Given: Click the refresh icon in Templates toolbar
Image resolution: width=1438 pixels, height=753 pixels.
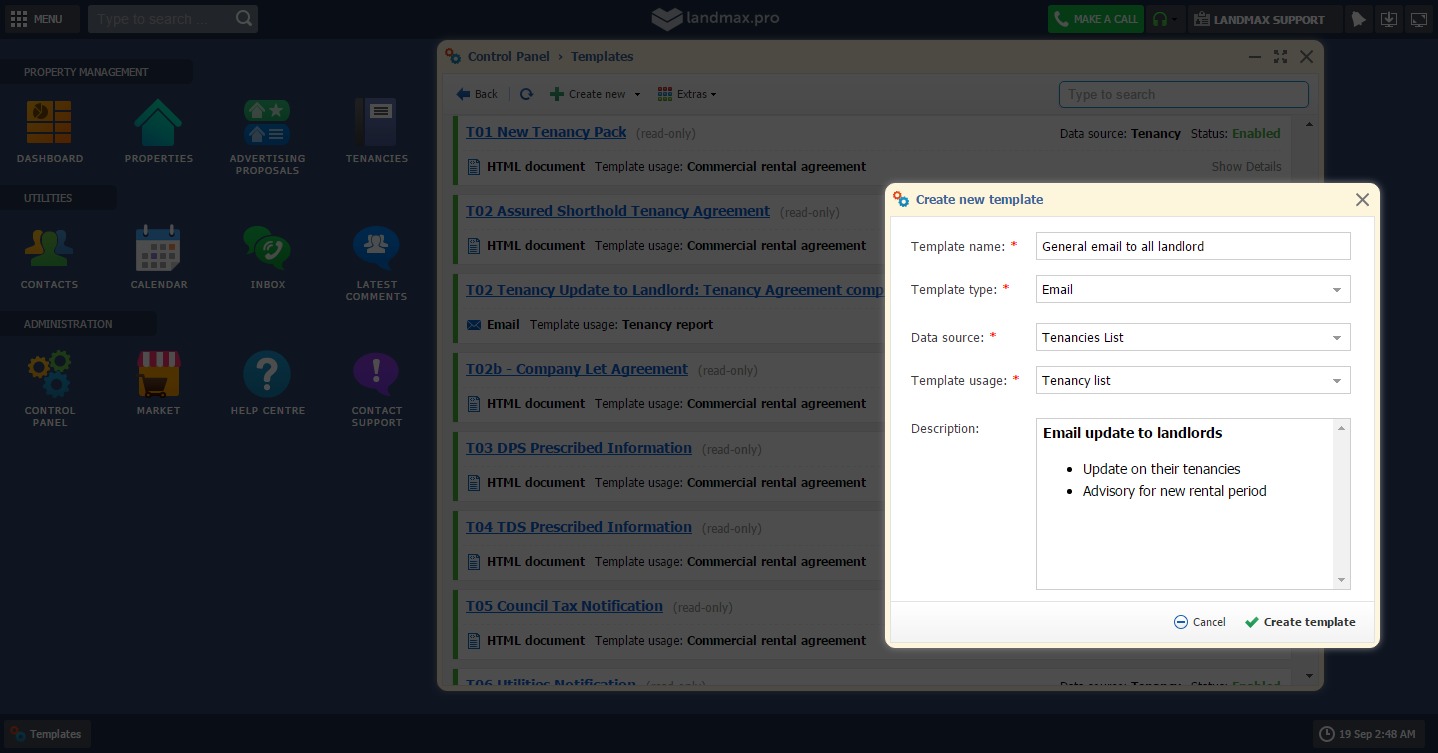Looking at the screenshot, I should click(526, 94).
